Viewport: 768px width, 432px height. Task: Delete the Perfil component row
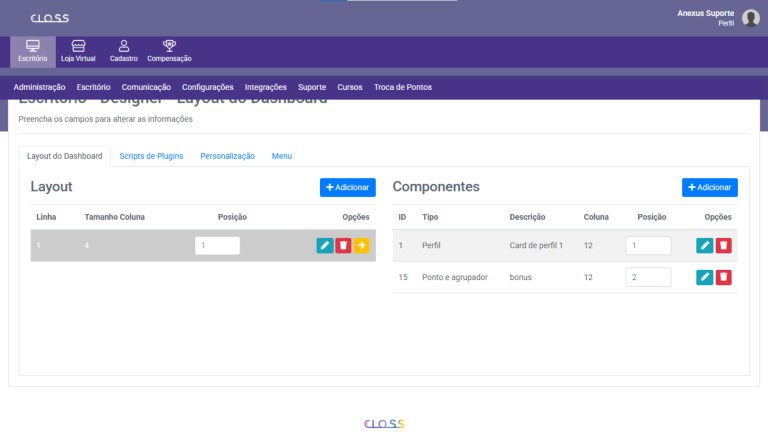click(x=723, y=245)
